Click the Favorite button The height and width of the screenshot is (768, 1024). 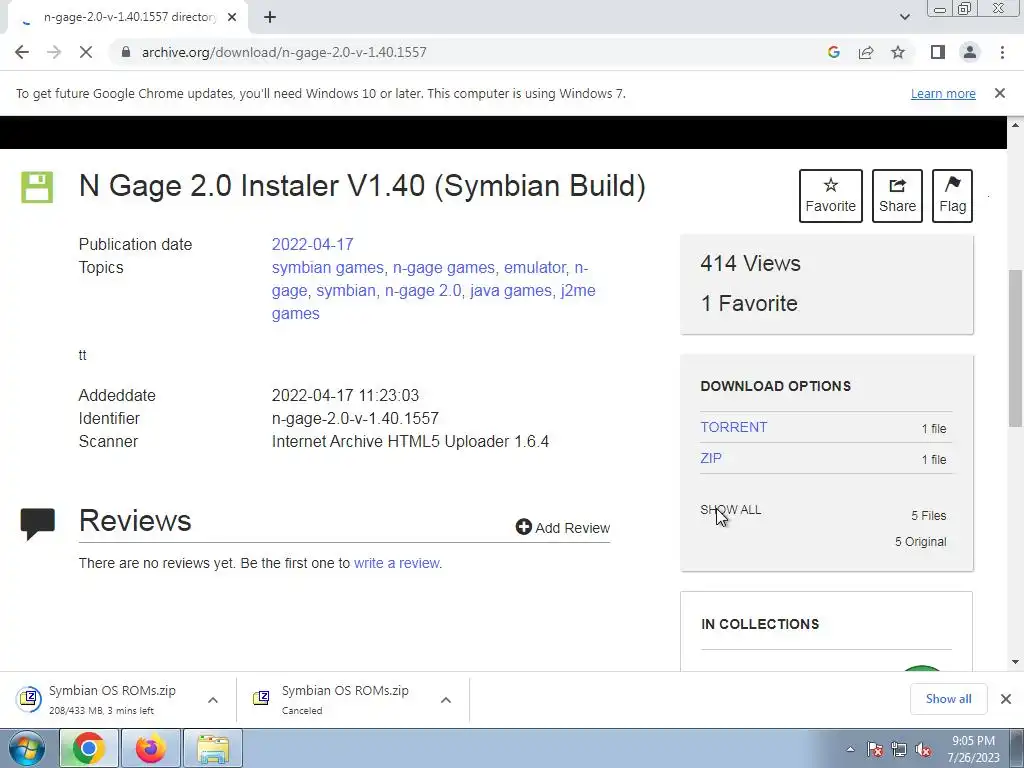click(x=831, y=196)
